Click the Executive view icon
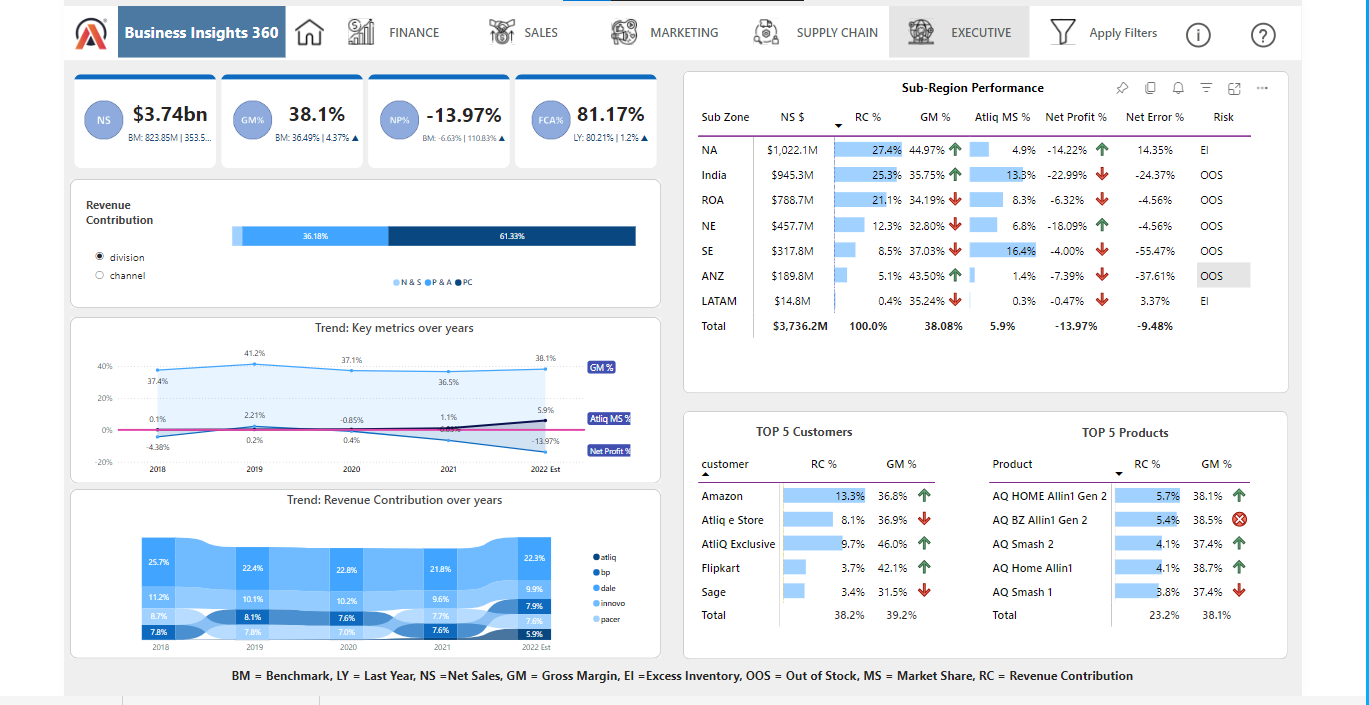Image resolution: width=1369 pixels, height=705 pixels. [x=921, y=32]
